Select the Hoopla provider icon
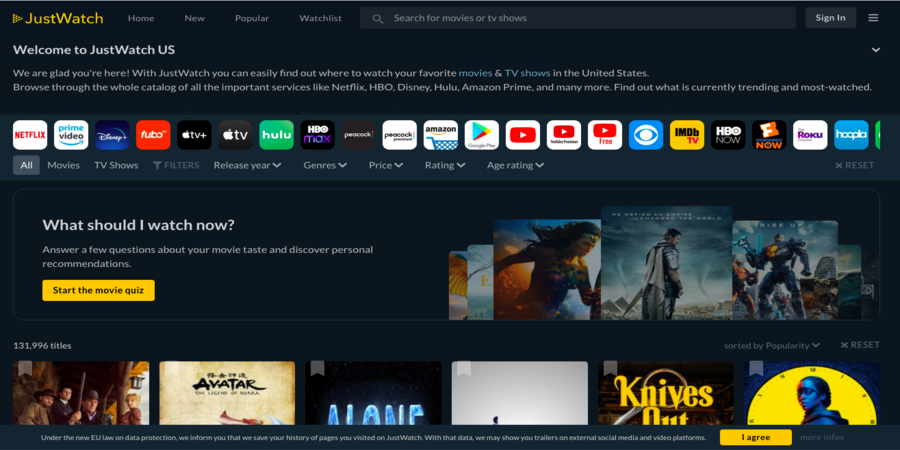Image resolution: width=900 pixels, height=450 pixels. [x=851, y=135]
